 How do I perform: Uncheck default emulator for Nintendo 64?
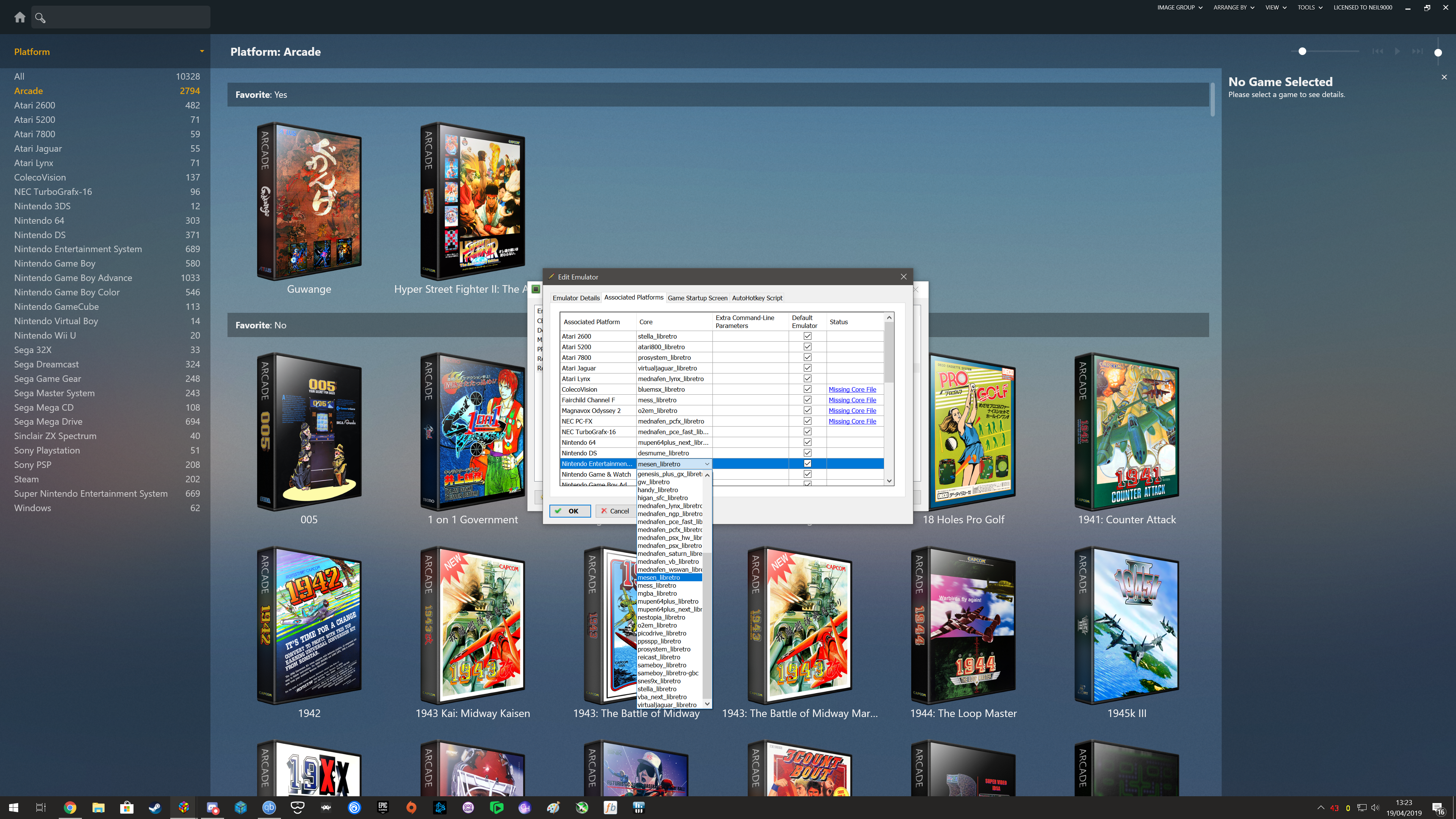[x=807, y=442]
